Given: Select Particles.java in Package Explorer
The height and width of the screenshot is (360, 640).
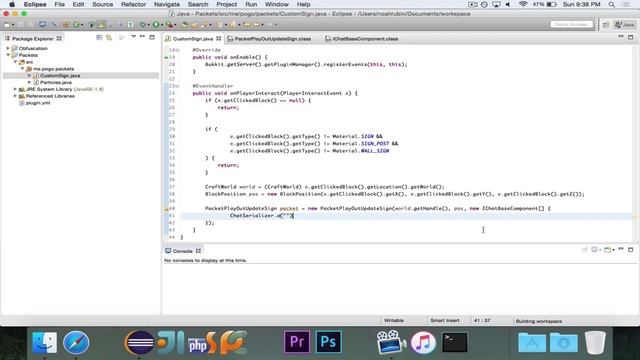Looking at the screenshot, I should pyautogui.click(x=56, y=82).
